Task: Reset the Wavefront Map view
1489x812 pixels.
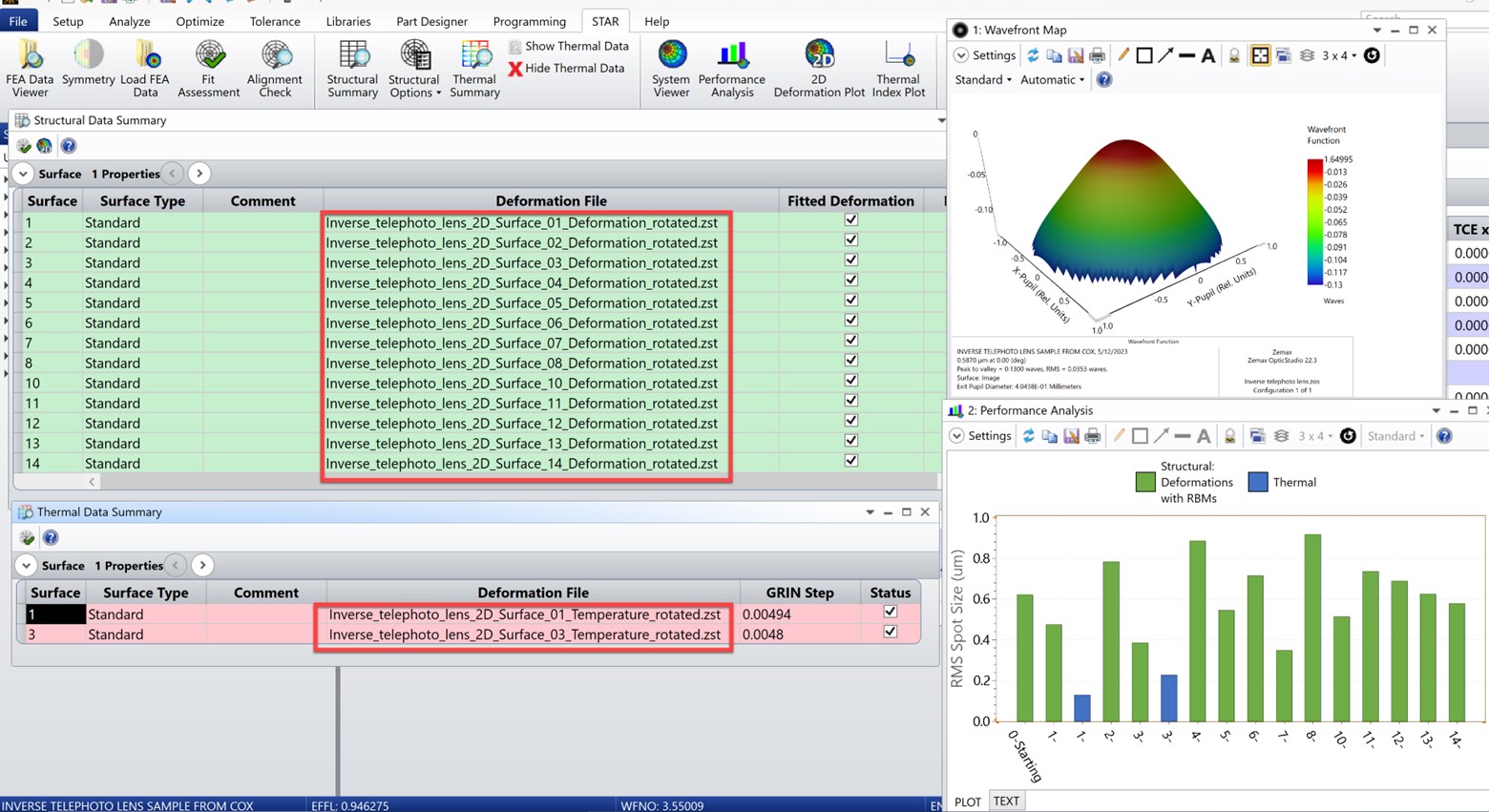Action: pyautogui.click(x=1372, y=55)
